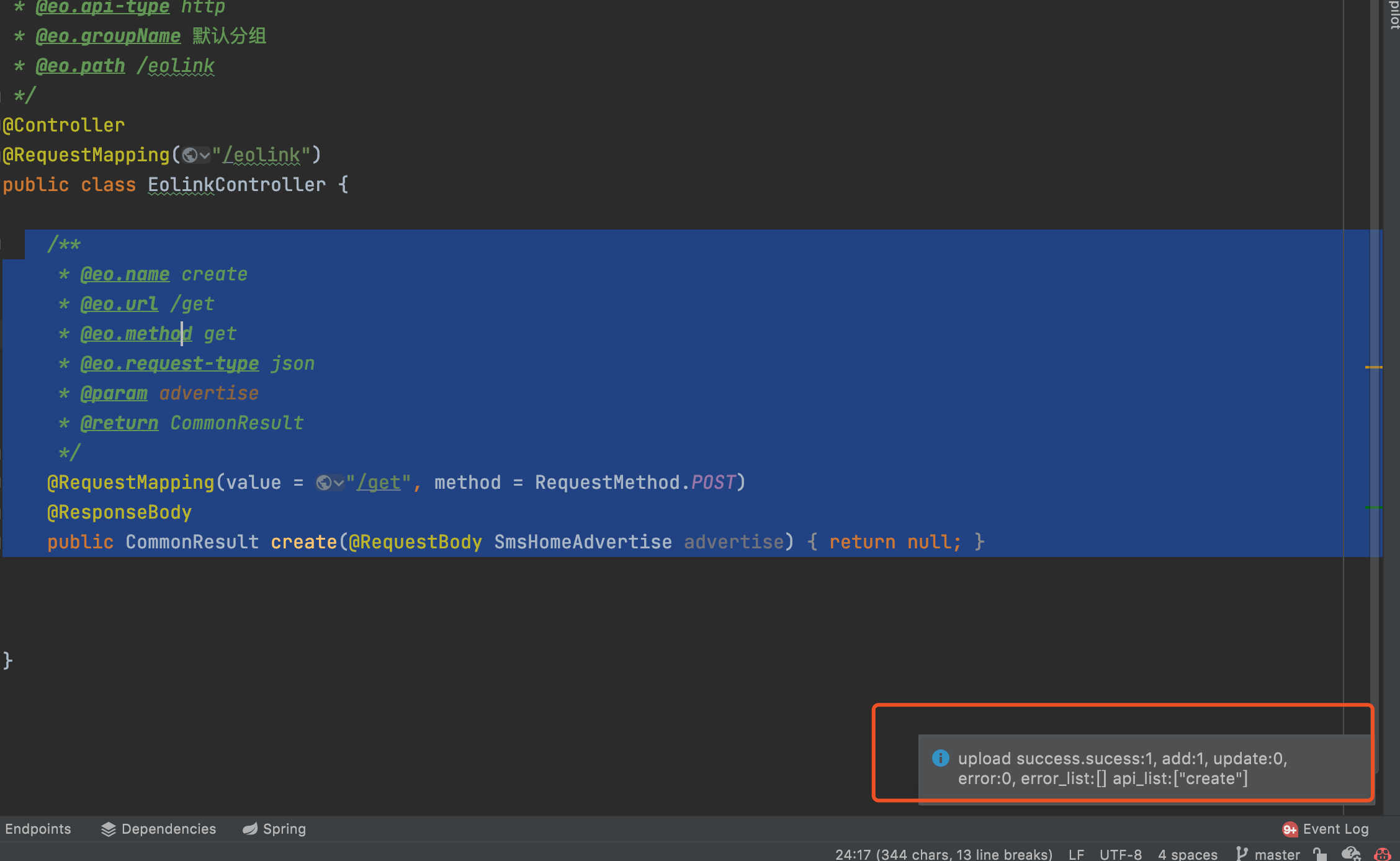Change line separator LF in status bar
This screenshot has height=861, width=1400.
tap(1077, 854)
